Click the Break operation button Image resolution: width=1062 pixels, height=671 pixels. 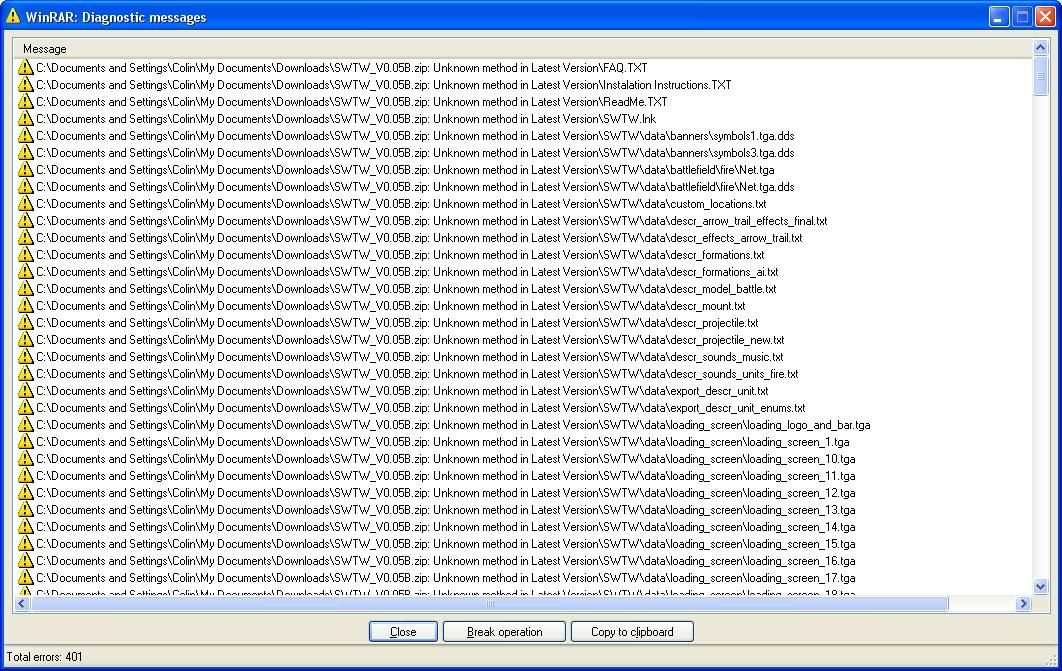pos(505,632)
